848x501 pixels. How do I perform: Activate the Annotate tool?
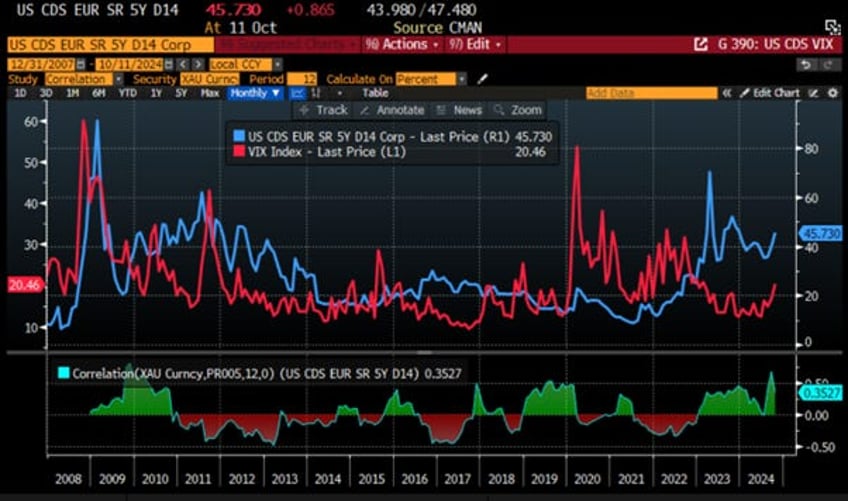coord(392,110)
